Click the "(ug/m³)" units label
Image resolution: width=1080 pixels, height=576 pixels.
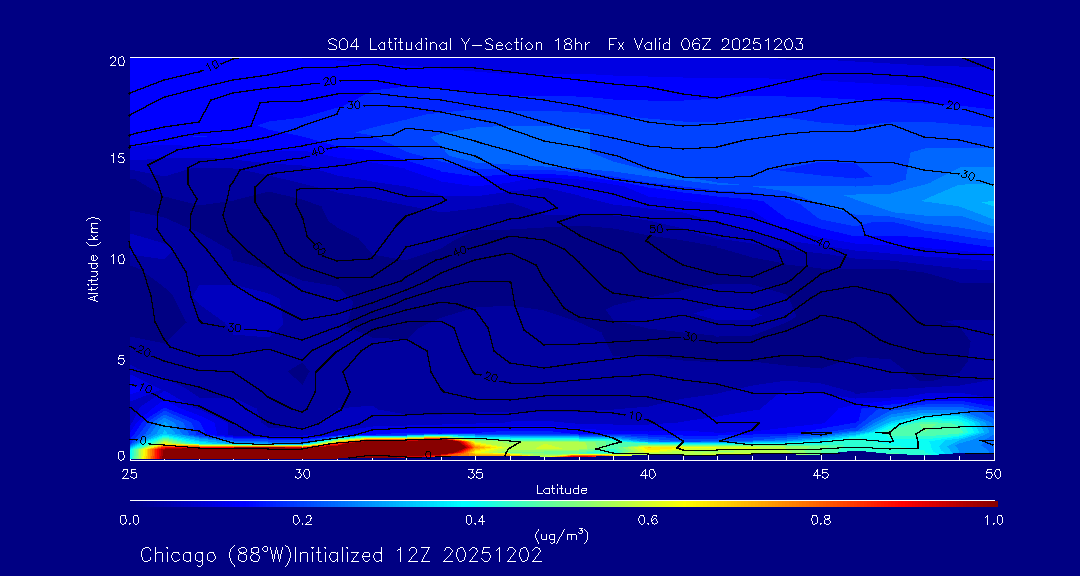coord(562,535)
